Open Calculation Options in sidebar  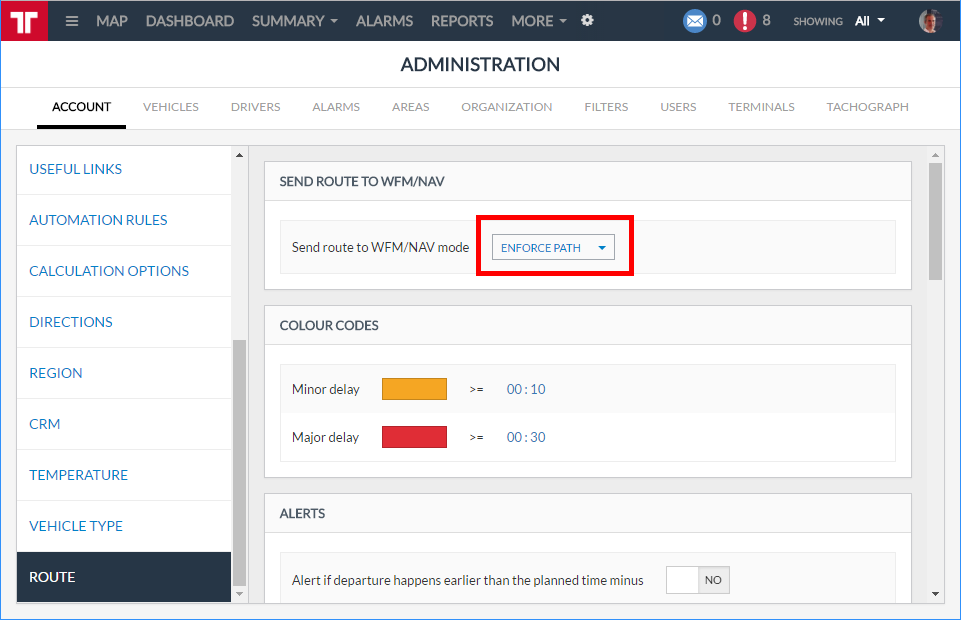109,271
